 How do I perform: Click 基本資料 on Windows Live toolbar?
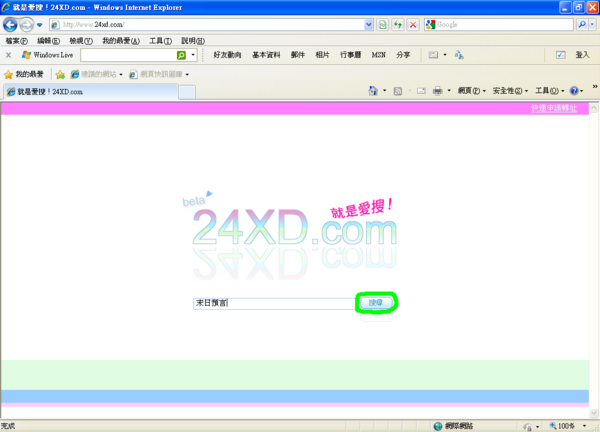[x=266, y=55]
